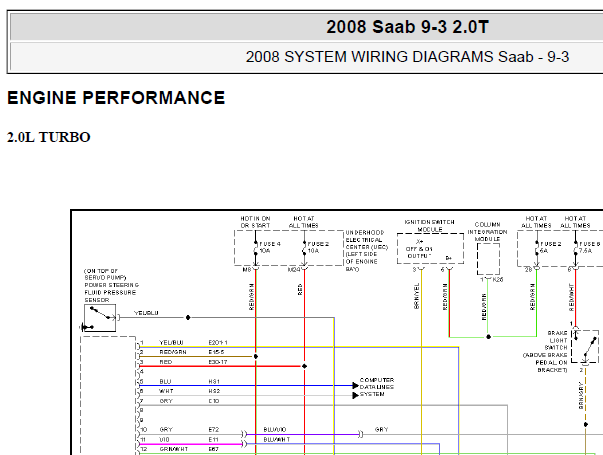The height and width of the screenshot is (455, 603).
Task: Click 'RED' on connector pin 3 row
Action: click(x=166, y=362)
